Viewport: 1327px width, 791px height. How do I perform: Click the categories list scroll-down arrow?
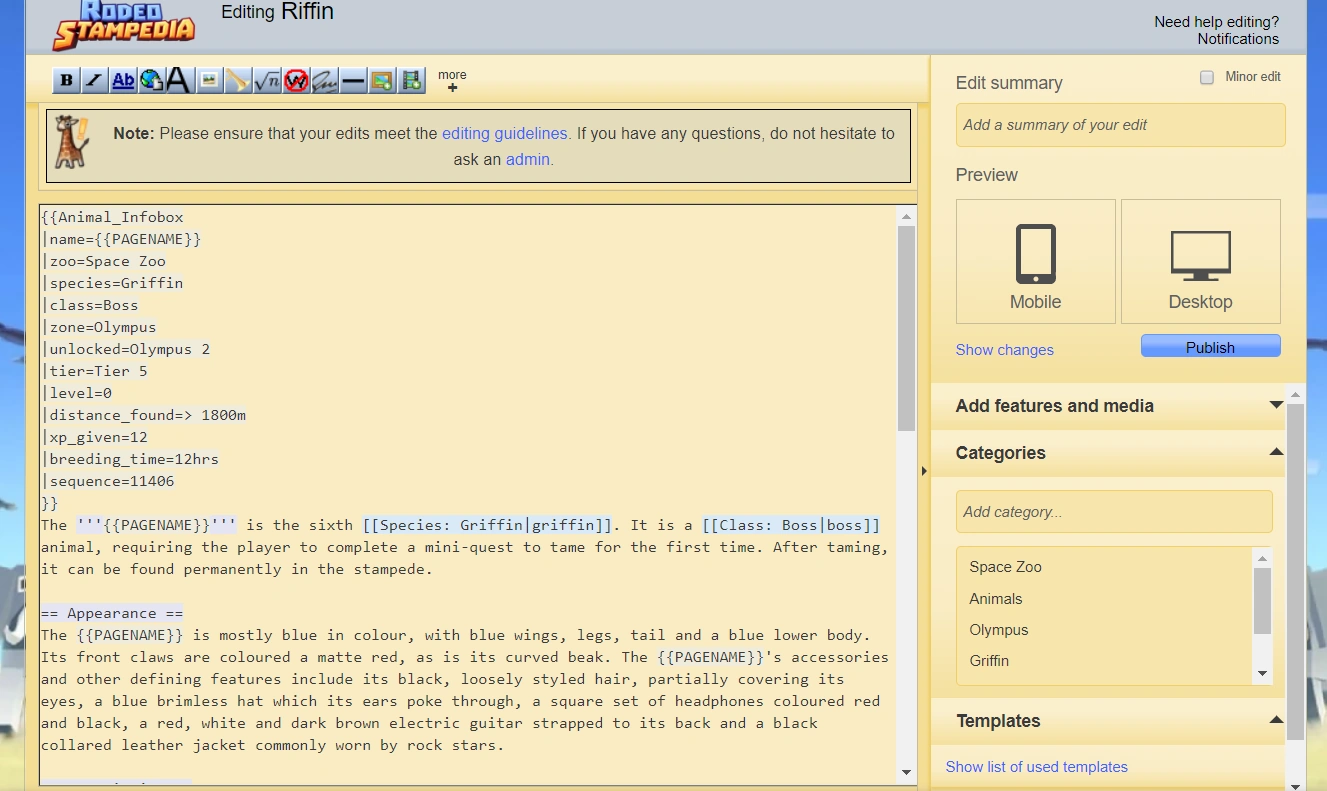point(1263,674)
